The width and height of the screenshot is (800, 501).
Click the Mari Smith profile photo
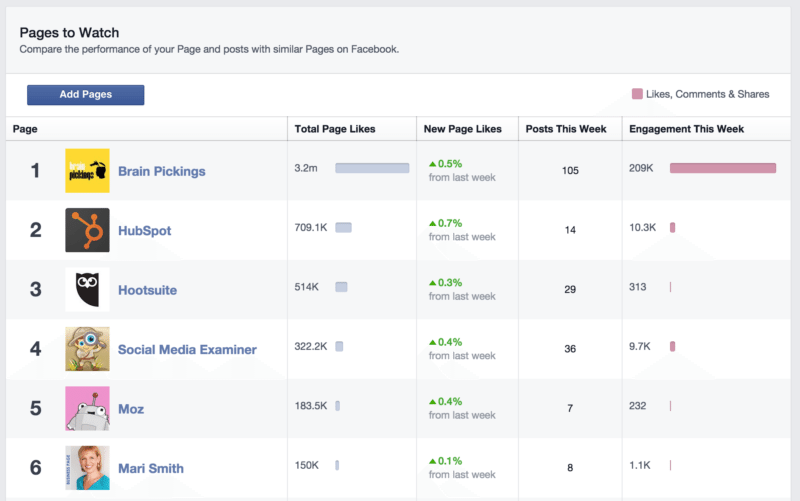coord(87,468)
